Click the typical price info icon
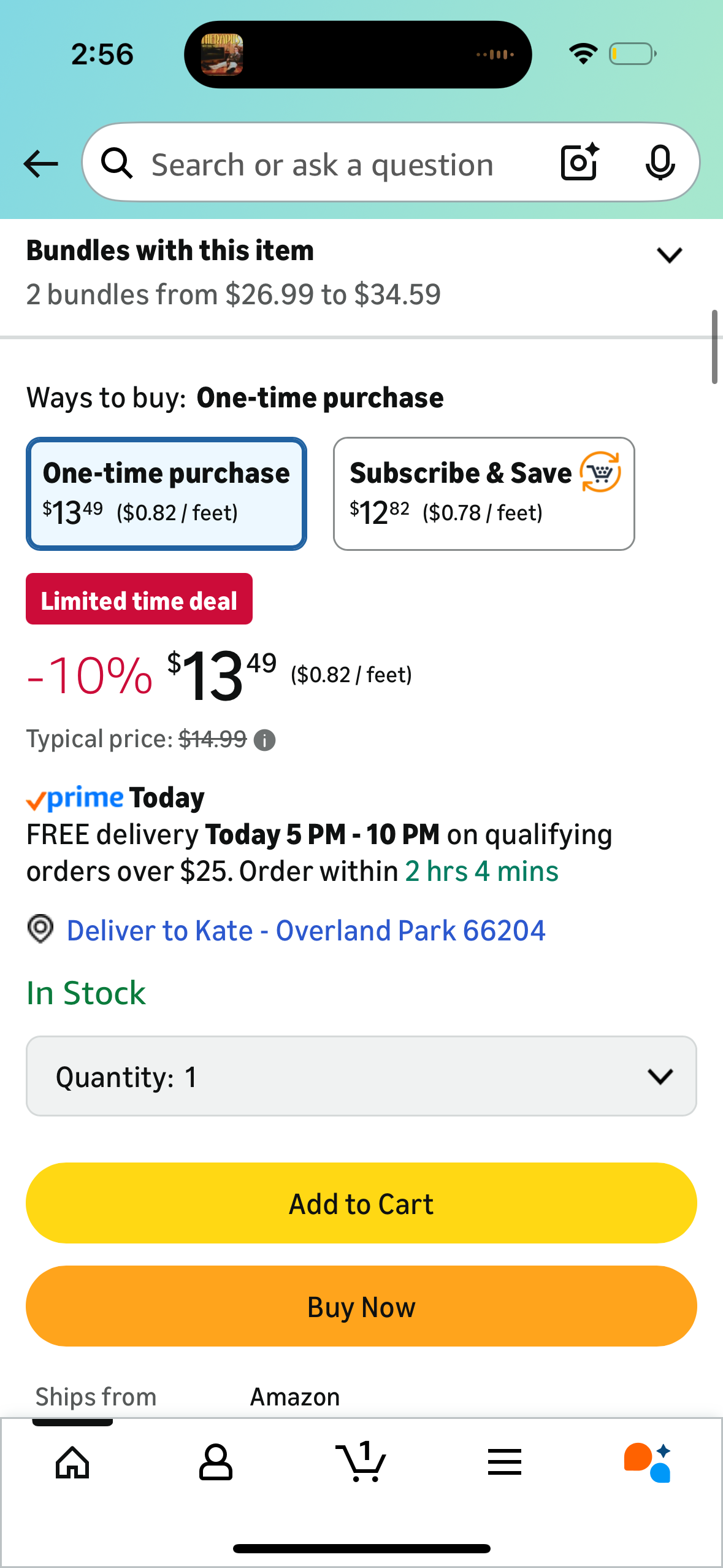723x1568 pixels. click(265, 740)
